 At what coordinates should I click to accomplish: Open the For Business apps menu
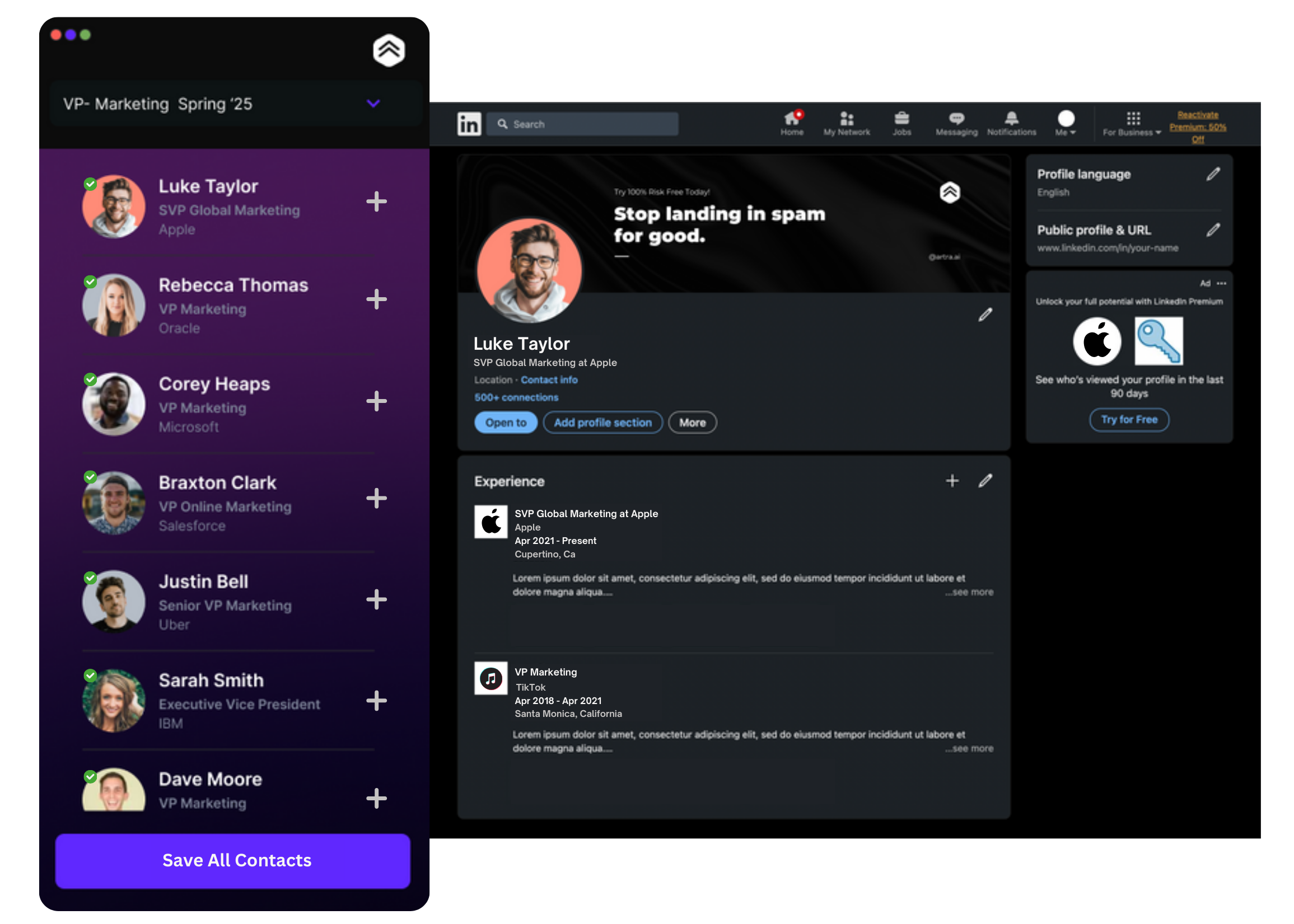[1132, 124]
